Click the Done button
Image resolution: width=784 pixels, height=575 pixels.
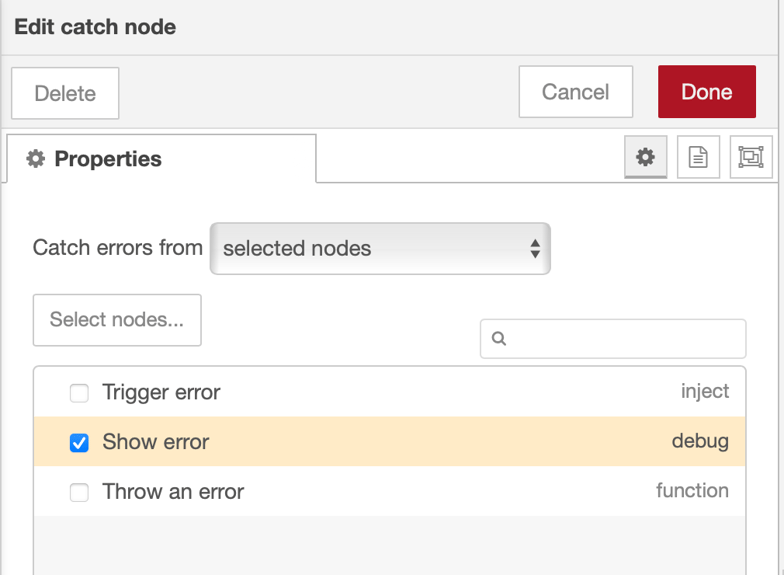tap(706, 92)
